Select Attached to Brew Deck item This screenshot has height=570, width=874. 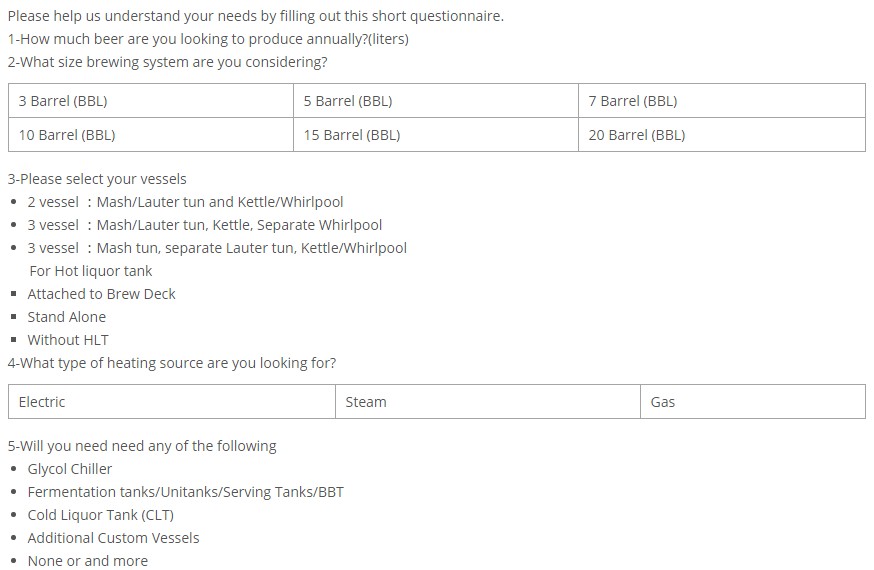pos(101,294)
